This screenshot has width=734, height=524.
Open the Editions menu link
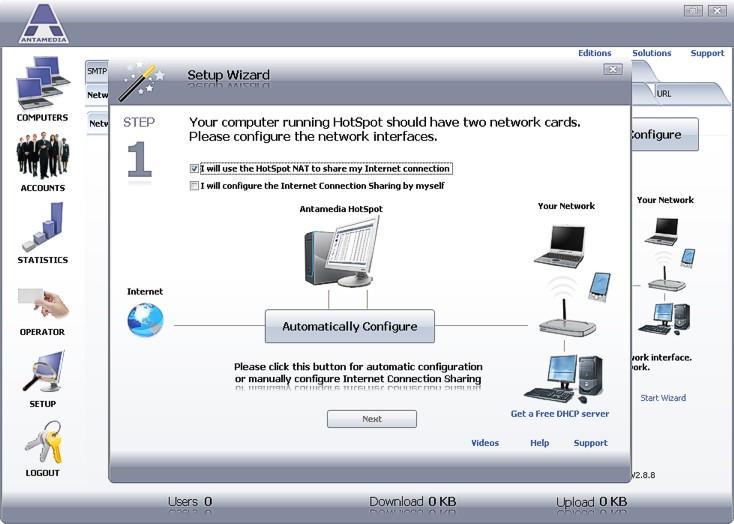point(595,53)
